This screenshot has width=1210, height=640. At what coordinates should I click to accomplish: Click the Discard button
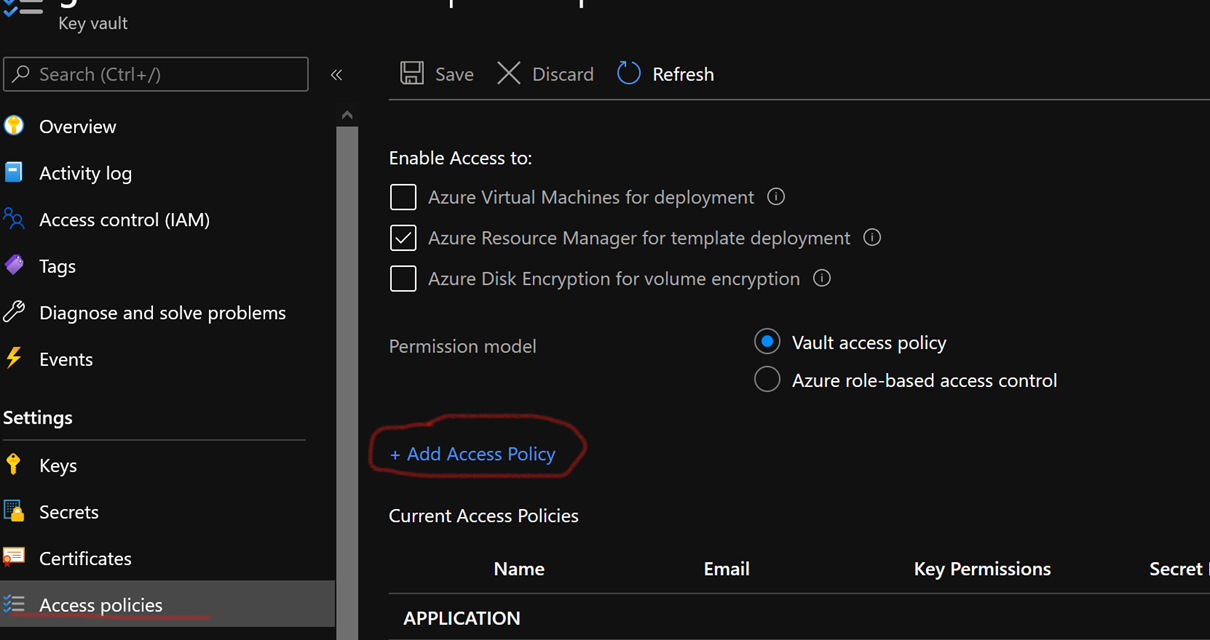click(544, 73)
